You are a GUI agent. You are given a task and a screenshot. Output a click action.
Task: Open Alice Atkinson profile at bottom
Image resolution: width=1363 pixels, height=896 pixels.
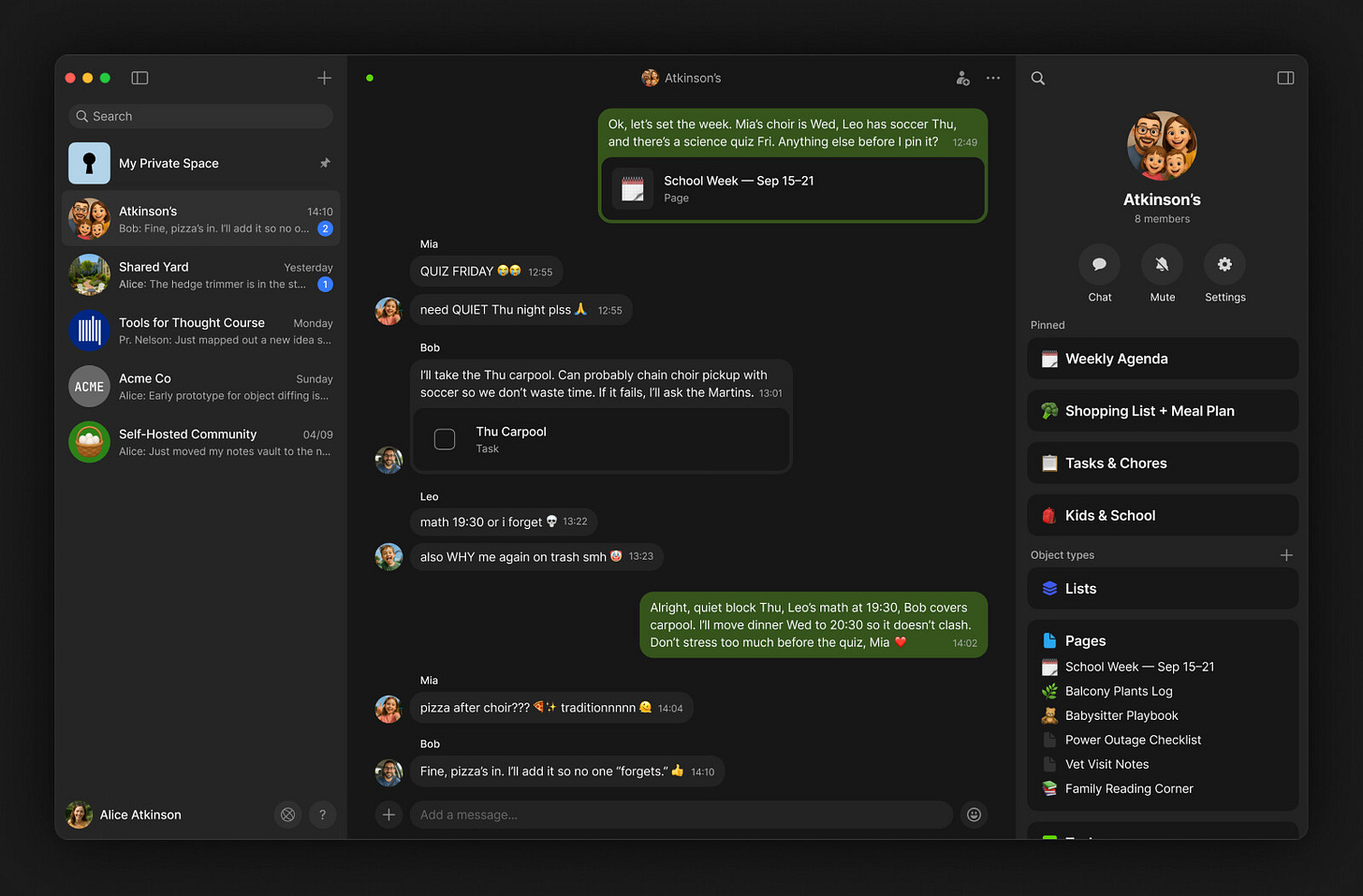coord(125,815)
